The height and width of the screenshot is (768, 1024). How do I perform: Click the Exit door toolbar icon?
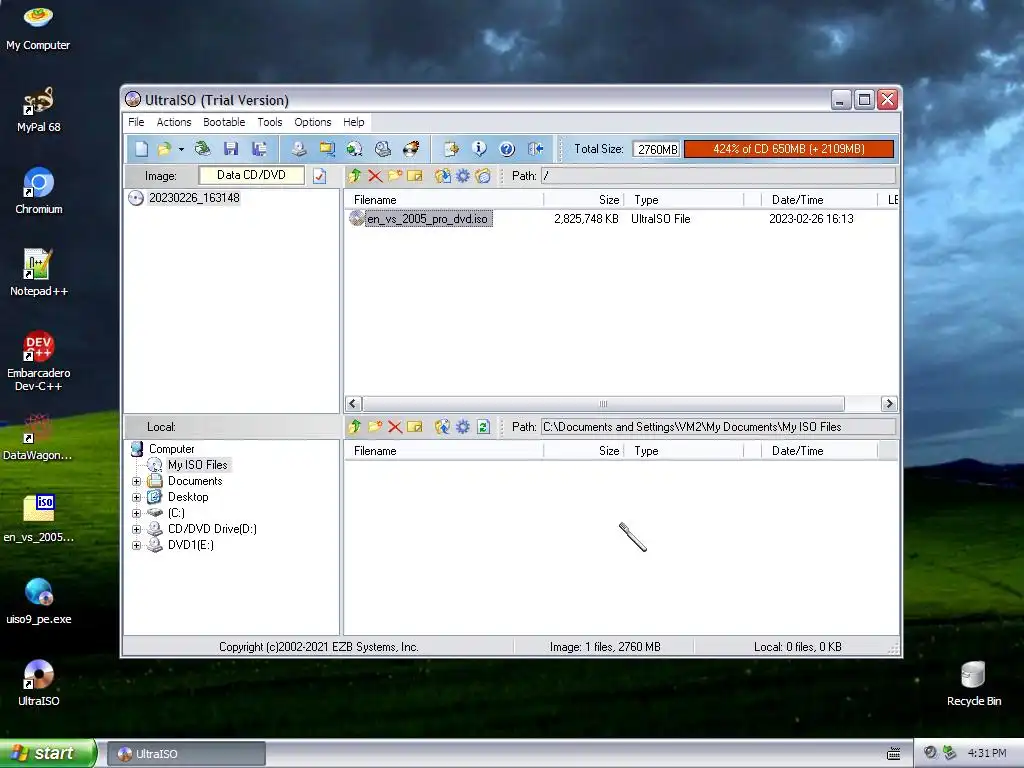click(x=536, y=149)
